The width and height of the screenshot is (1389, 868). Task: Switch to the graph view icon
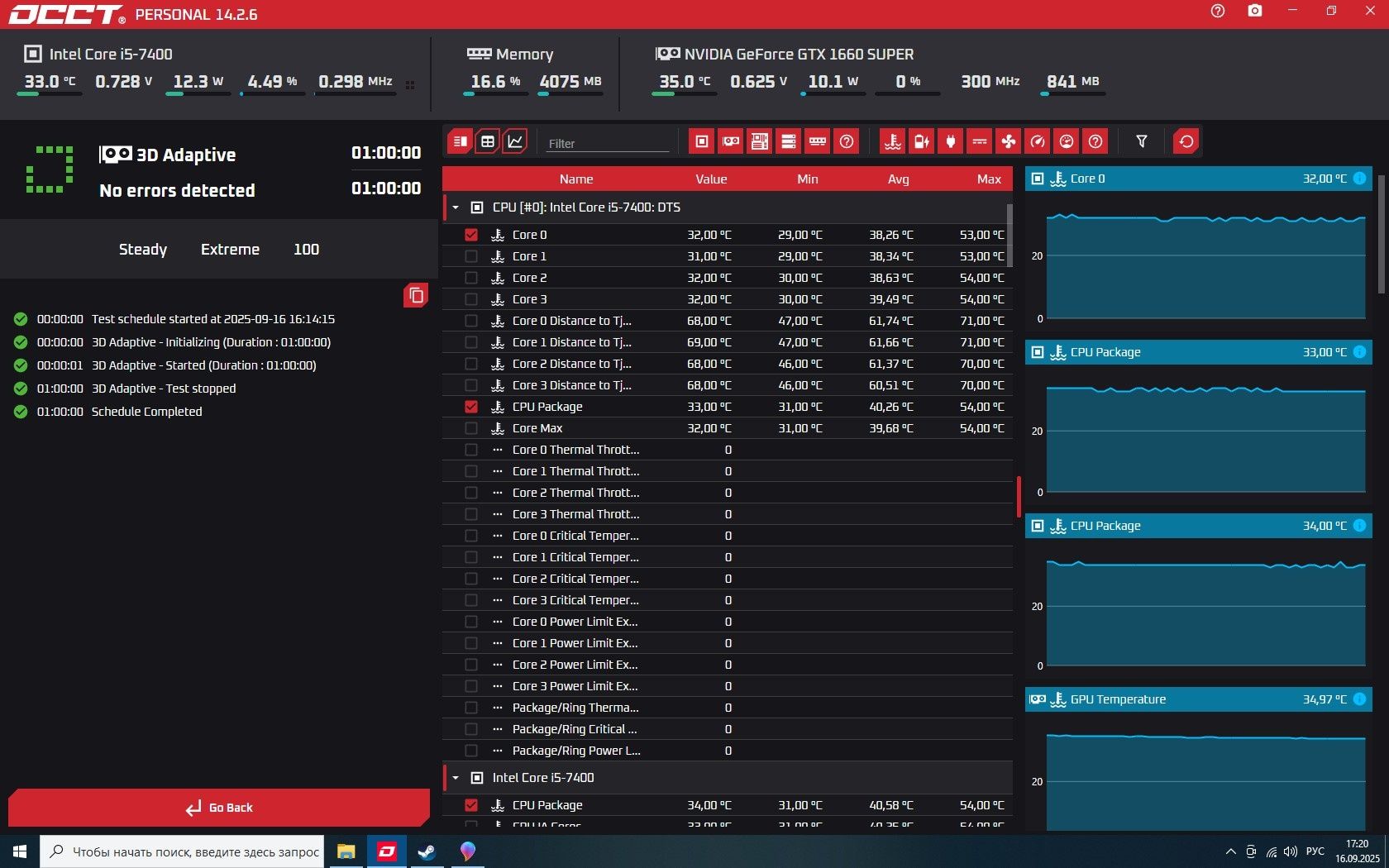(x=515, y=141)
